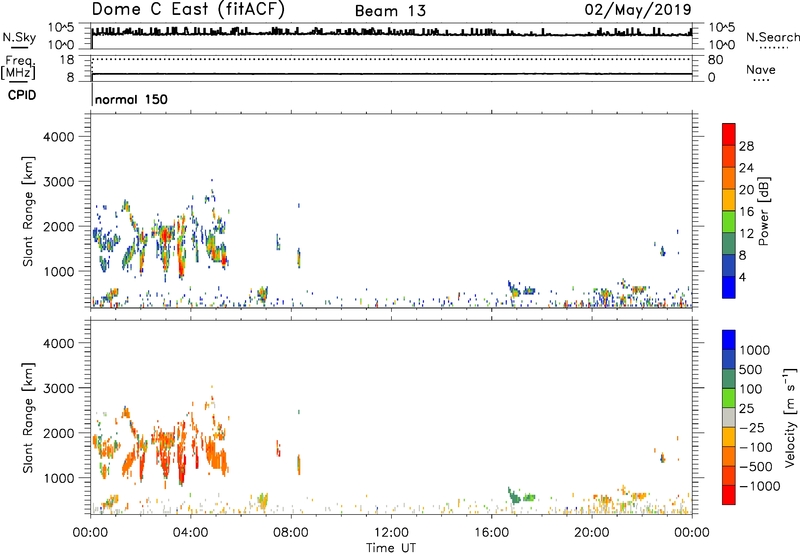Click the '20:00' time tick label

coord(591,533)
